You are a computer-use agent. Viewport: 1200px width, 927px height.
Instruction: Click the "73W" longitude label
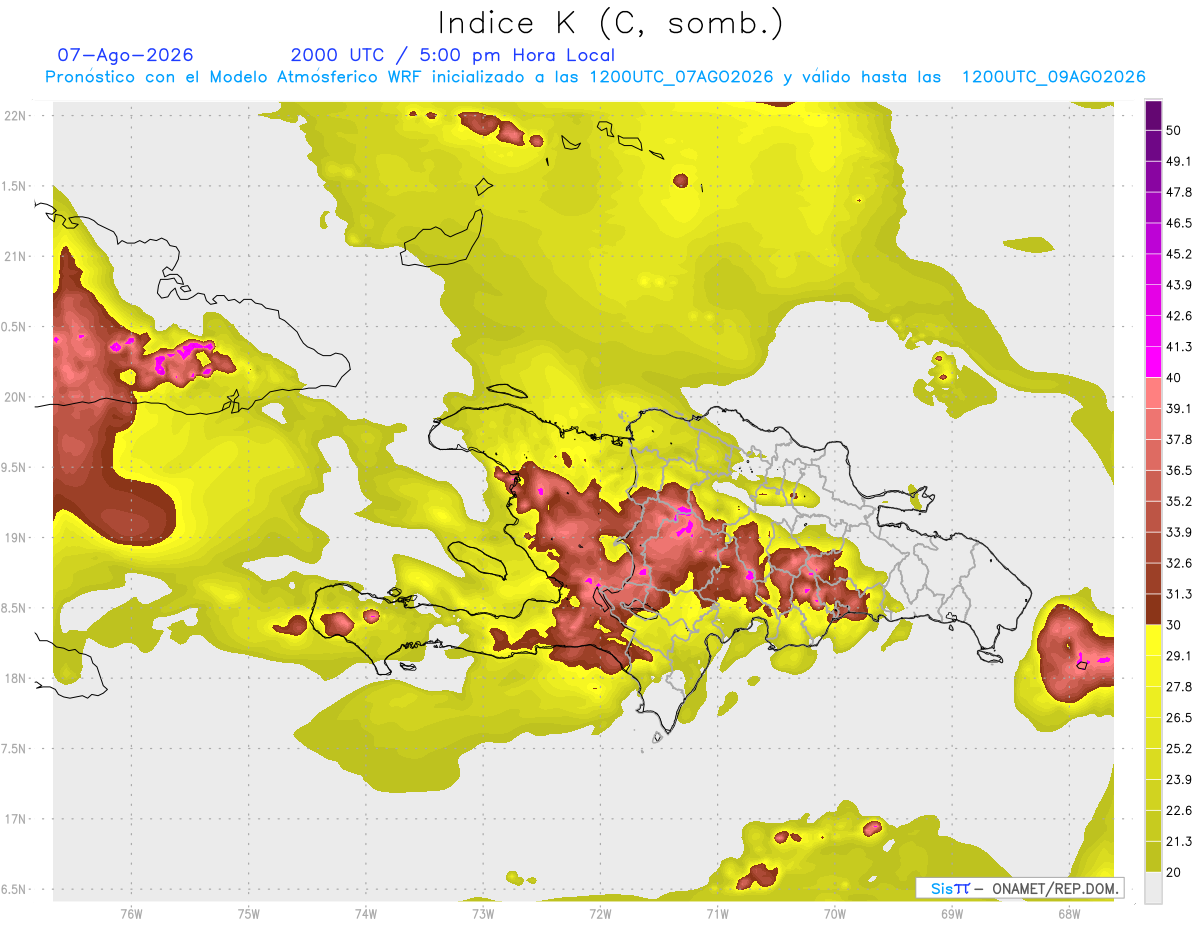pos(483,914)
